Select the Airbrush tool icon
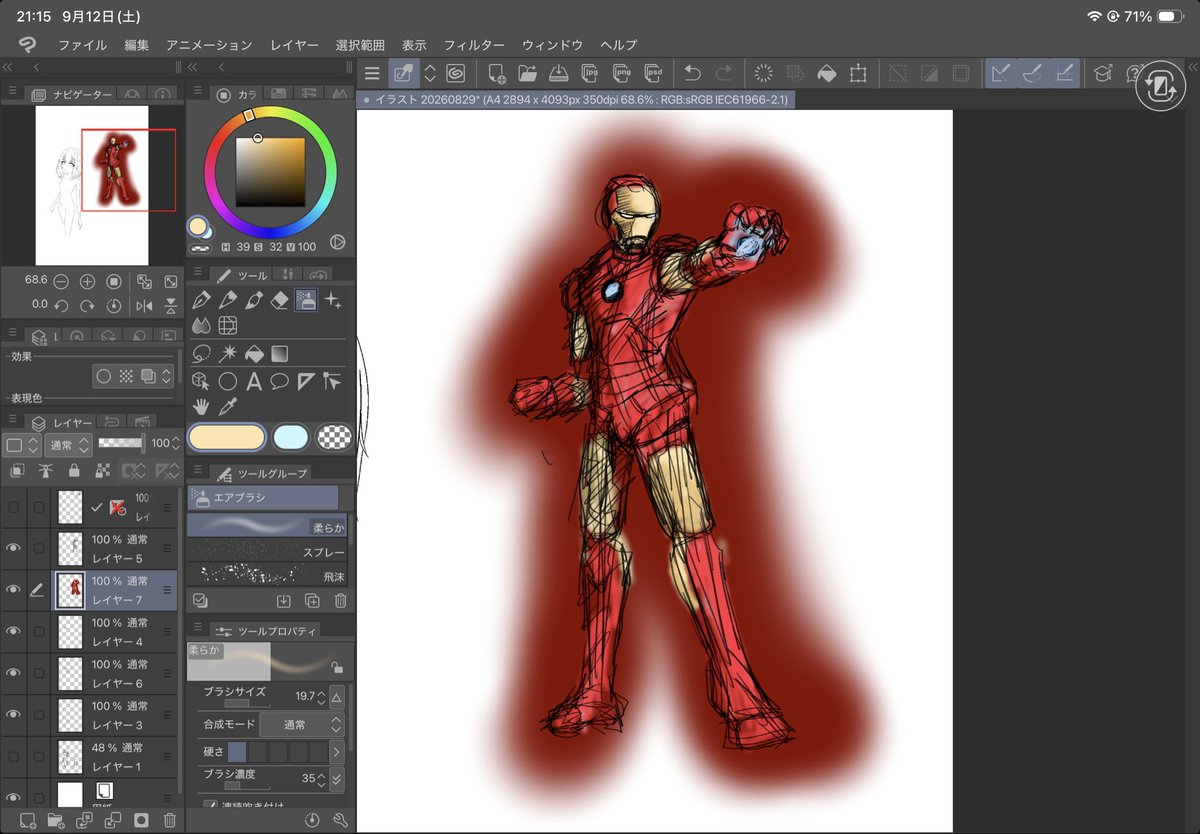Viewport: 1200px width, 834px height. (x=306, y=300)
